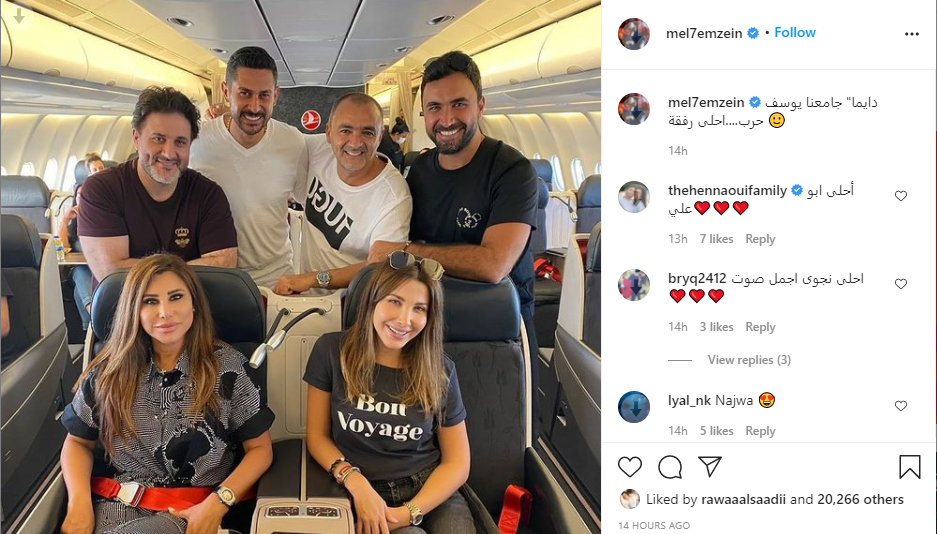Image resolution: width=937 pixels, height=534 pixels.
Task: Click mel7emzein header profile picture
Action: tap(633, 33)
